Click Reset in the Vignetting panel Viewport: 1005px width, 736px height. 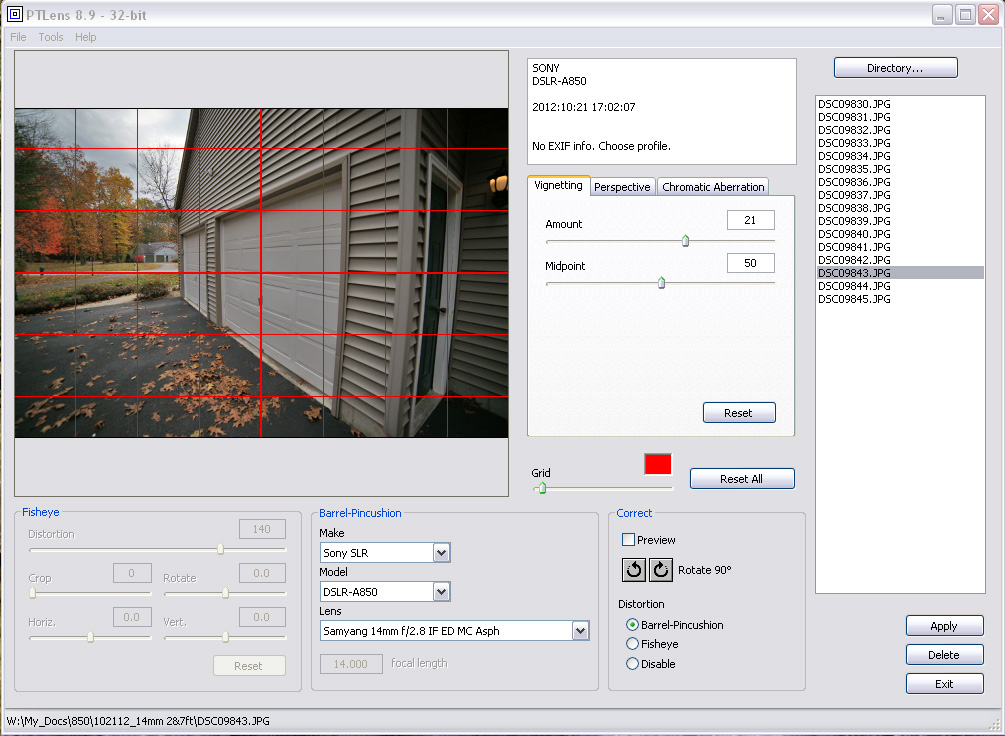click(738, 413)
